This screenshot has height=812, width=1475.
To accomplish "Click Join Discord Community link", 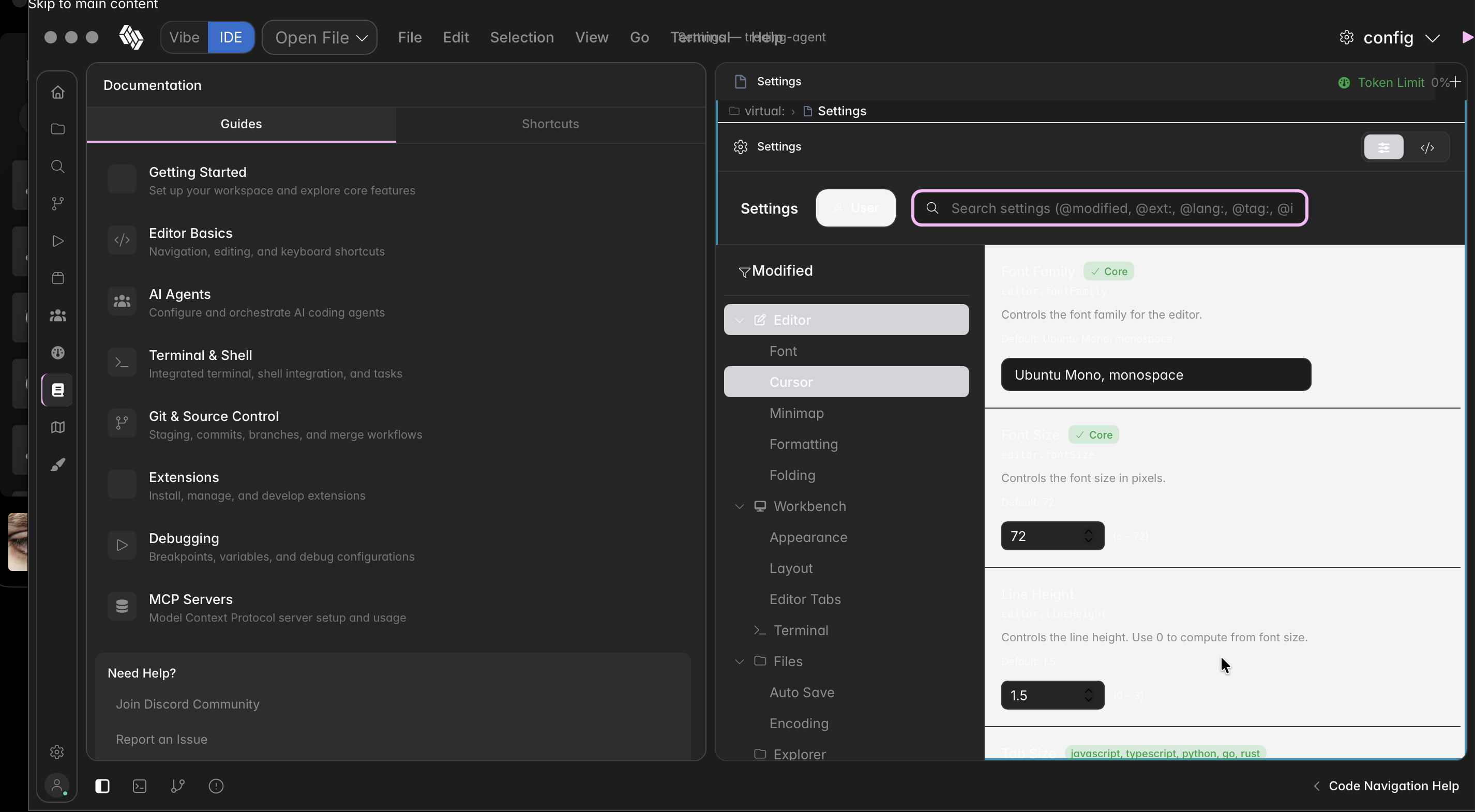I will point(187,704).
